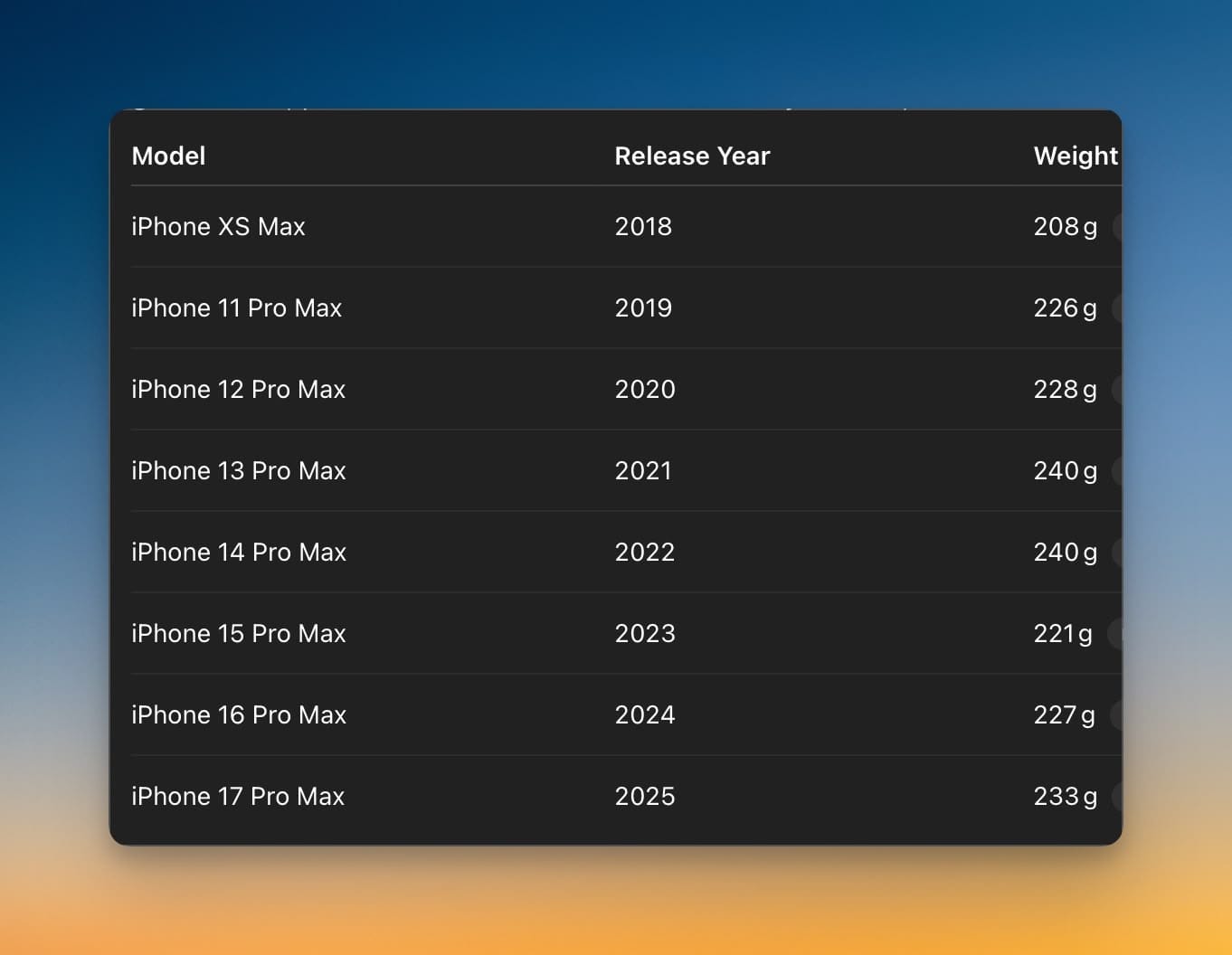Click the 2019 release year cell
The height and width of the screenshot is (955, 1232).
[643, 307]
